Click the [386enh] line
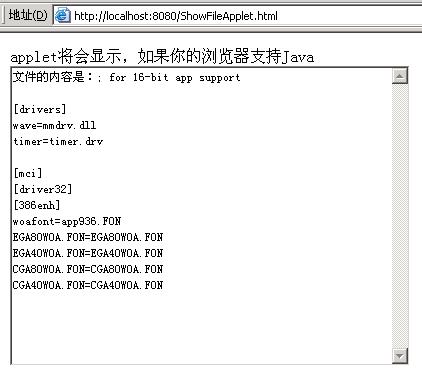Viewport: 422px width, 382px height. point(37,205)
